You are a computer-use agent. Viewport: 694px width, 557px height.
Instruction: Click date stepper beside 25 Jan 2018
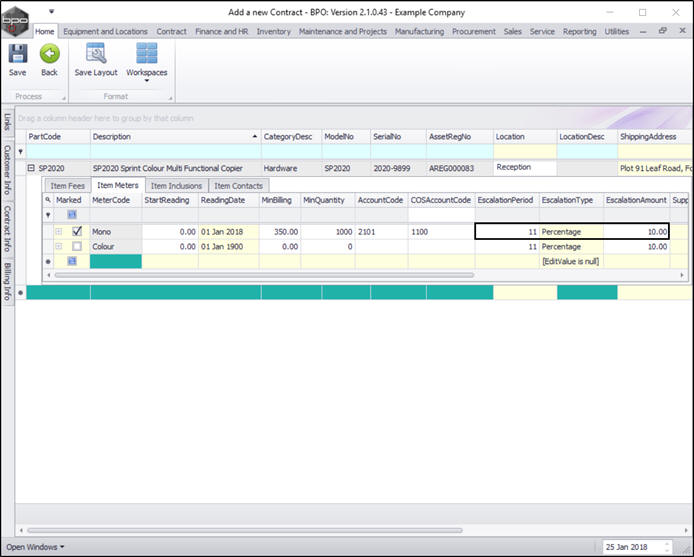[667, 547]
